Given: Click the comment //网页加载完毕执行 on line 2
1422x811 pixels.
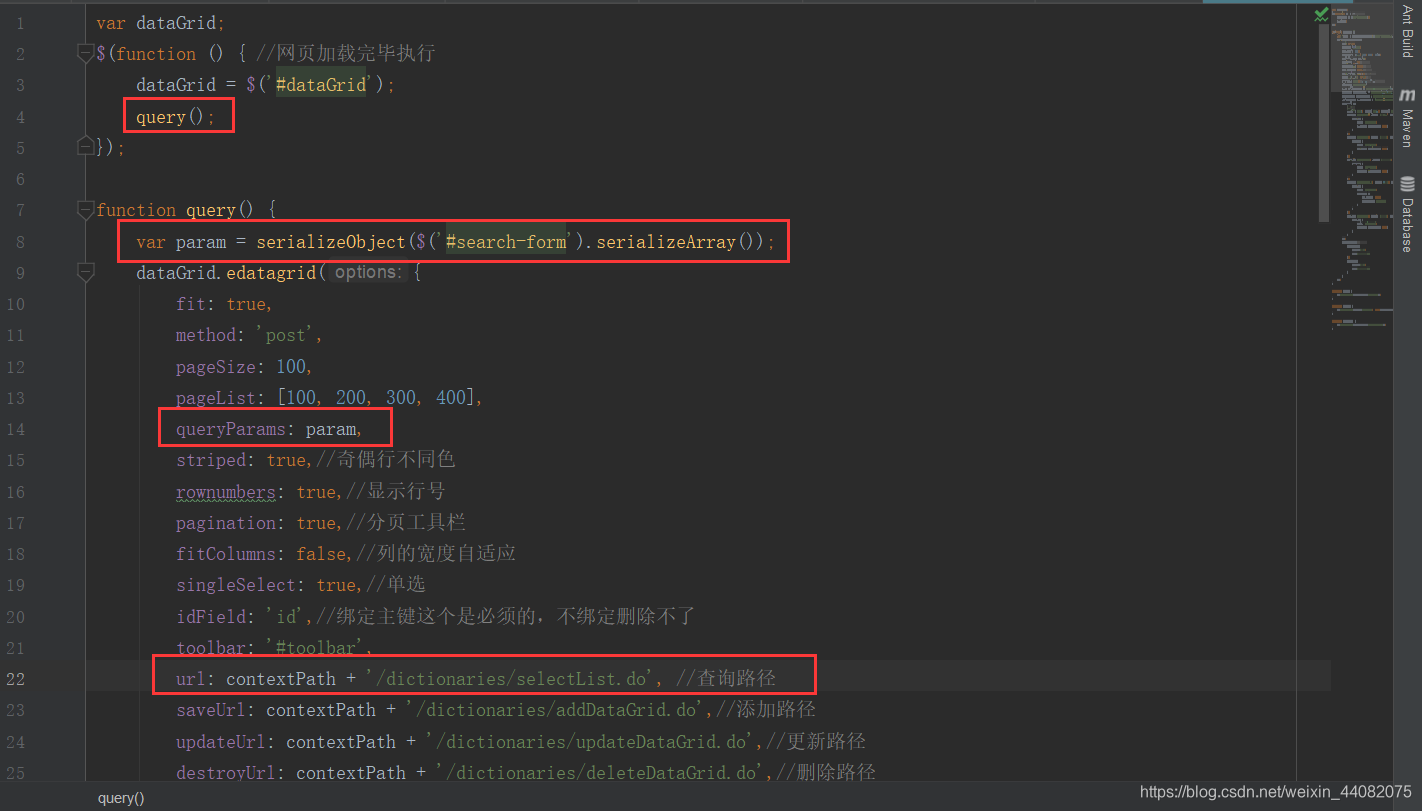Looking at the screenshot, I should (346, 54).
